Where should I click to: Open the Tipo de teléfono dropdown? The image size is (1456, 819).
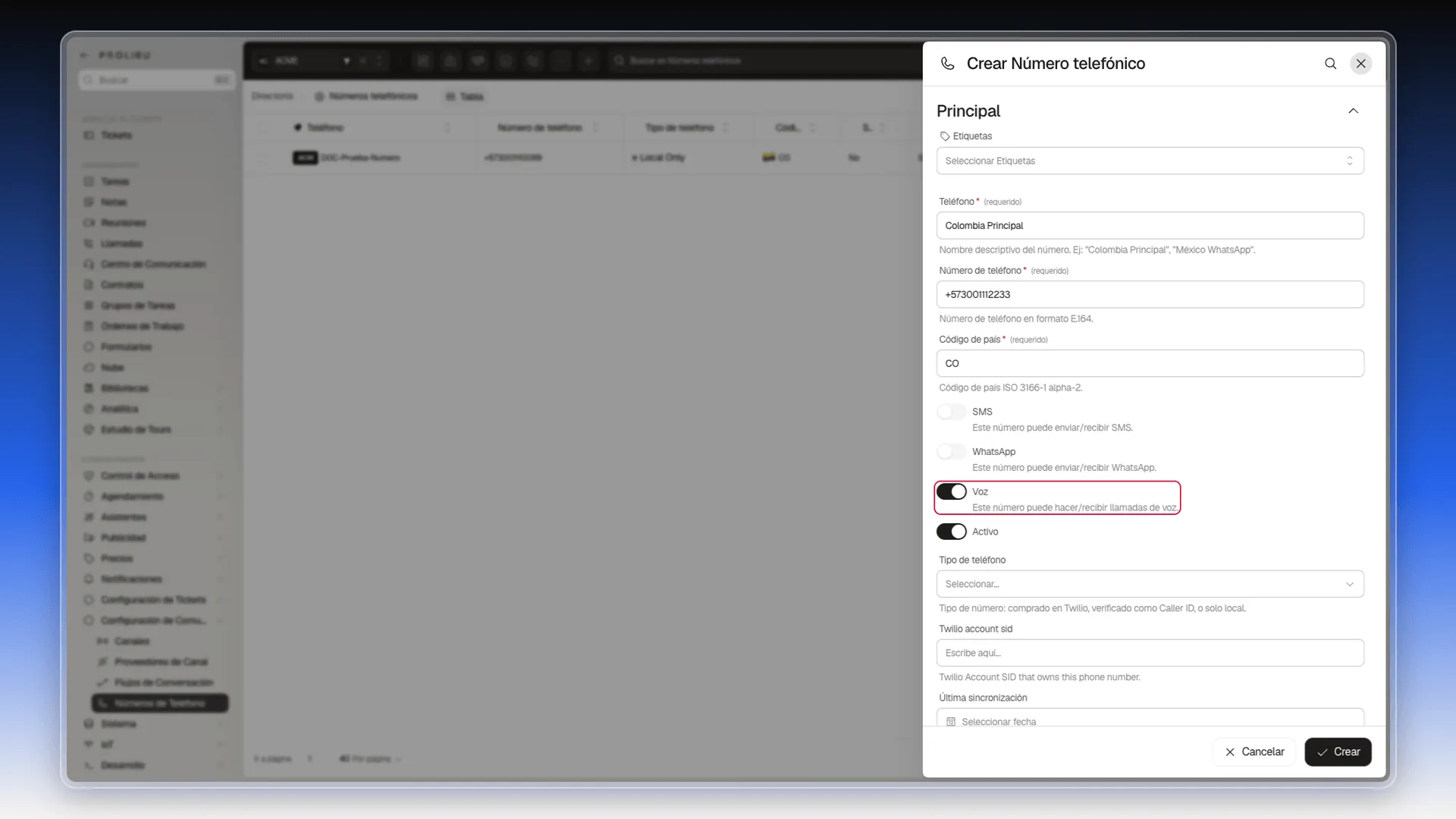tap(1150, 584)
